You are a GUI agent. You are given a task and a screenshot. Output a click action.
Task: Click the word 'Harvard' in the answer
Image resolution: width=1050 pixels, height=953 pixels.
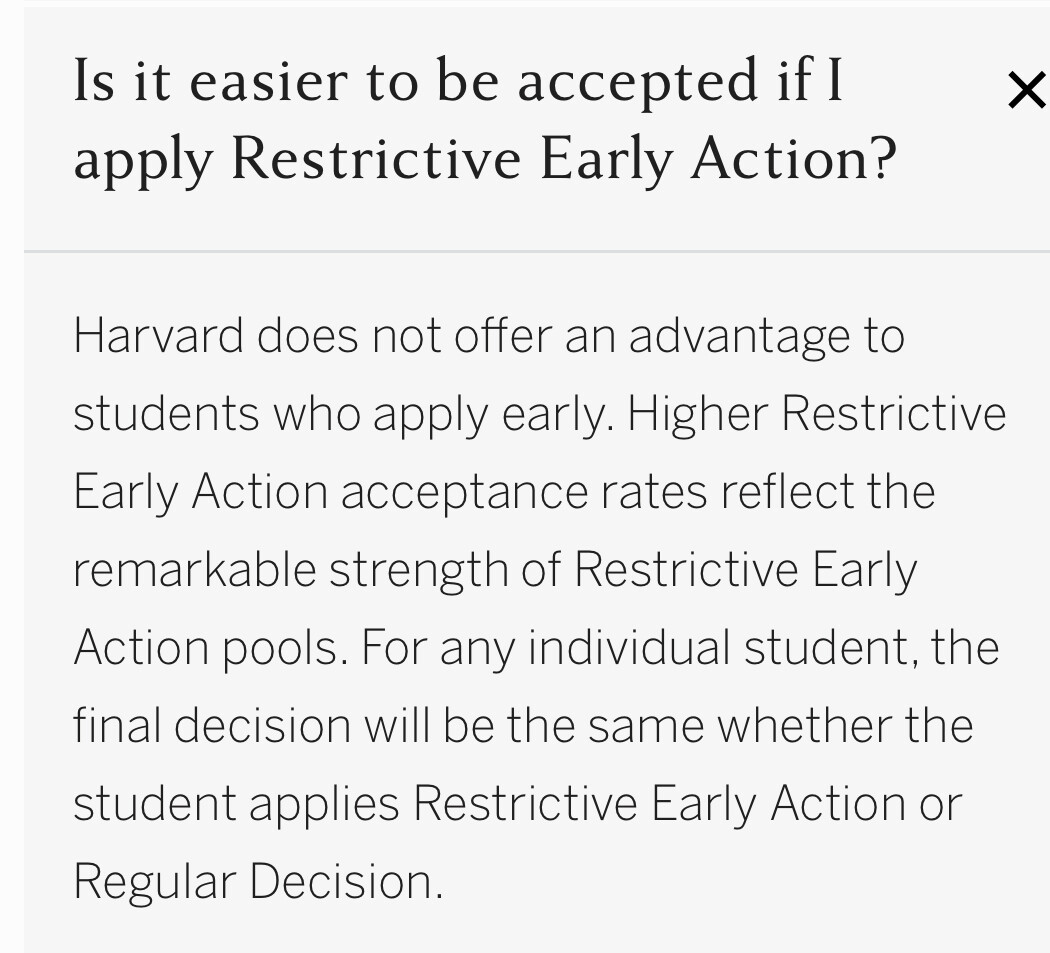point(159,336)
